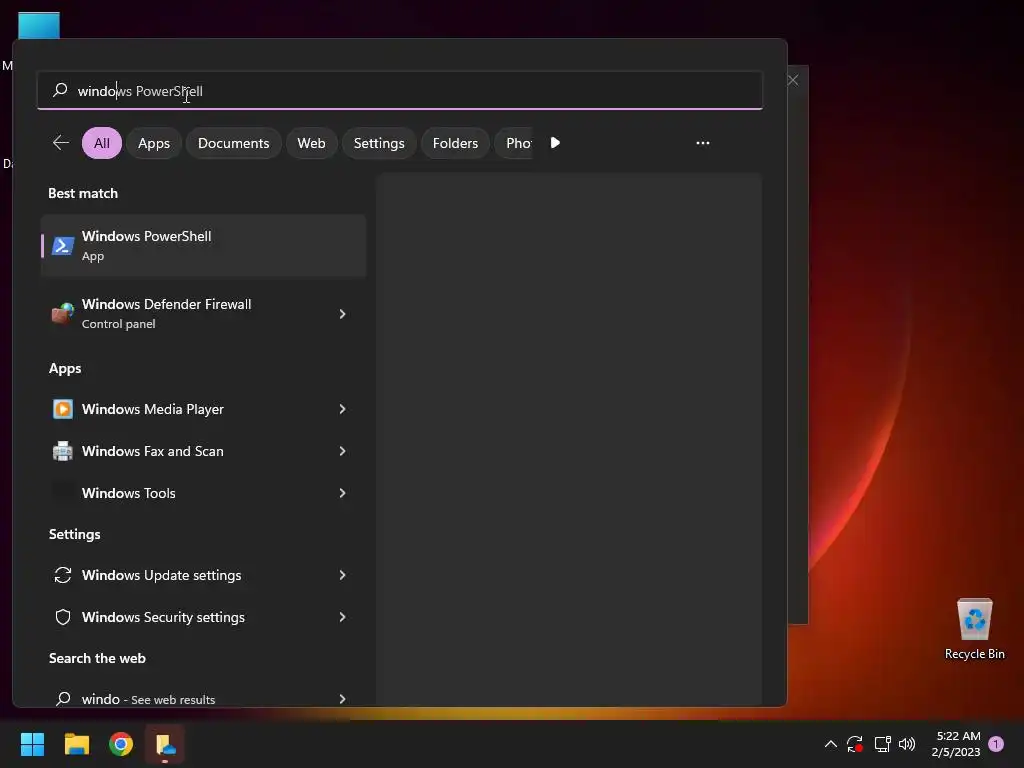Close the window behind the search panel
The width and height of the screenshot is (1024, 768).
[x=793, y=80]
